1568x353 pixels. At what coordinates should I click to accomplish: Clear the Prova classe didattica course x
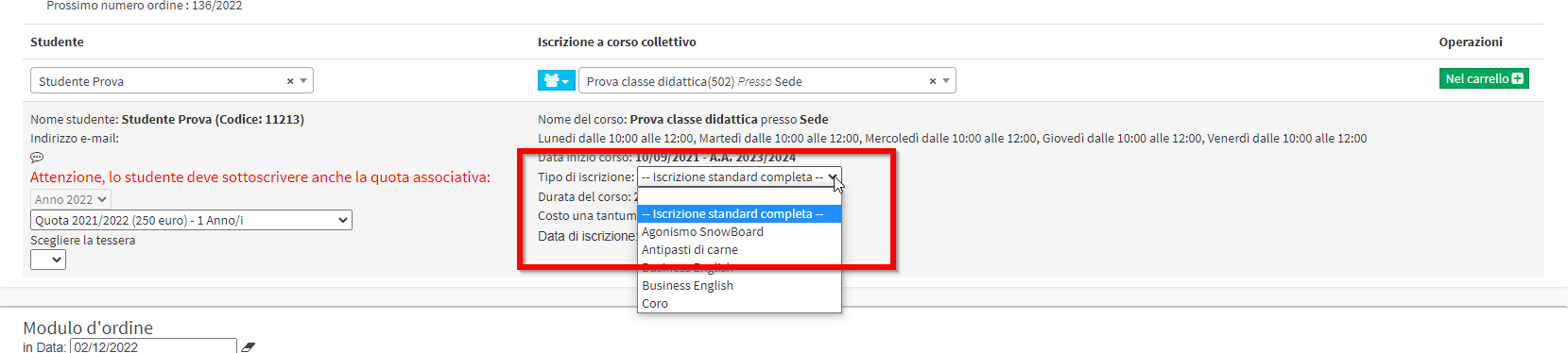[933, 81]
